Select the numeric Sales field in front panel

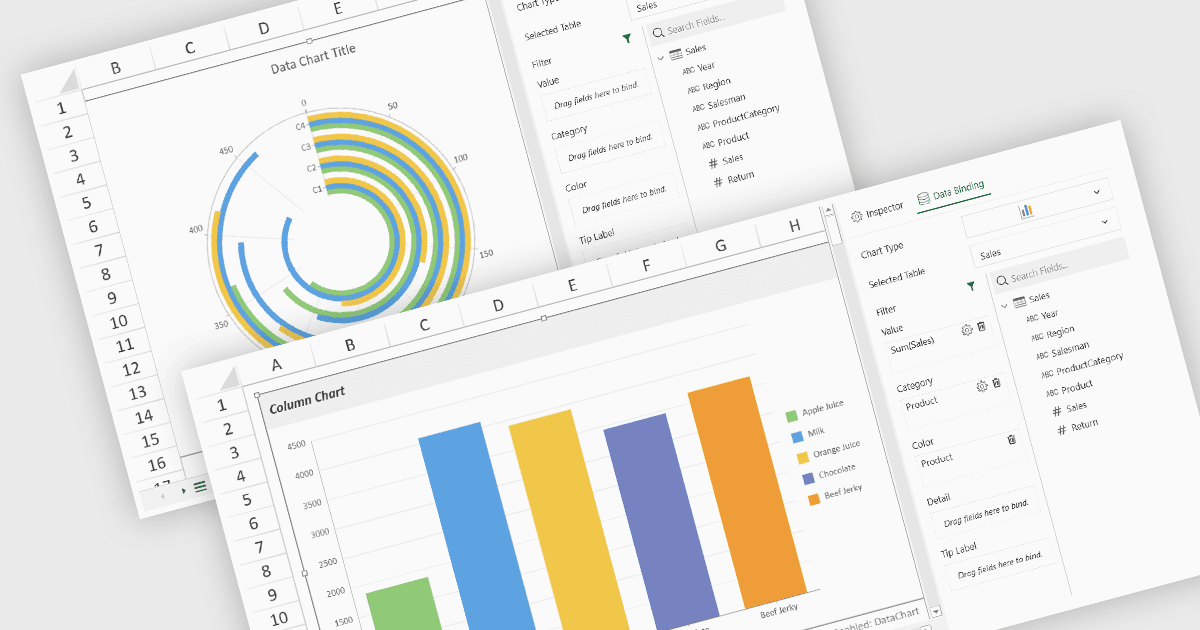(1072, 408)
